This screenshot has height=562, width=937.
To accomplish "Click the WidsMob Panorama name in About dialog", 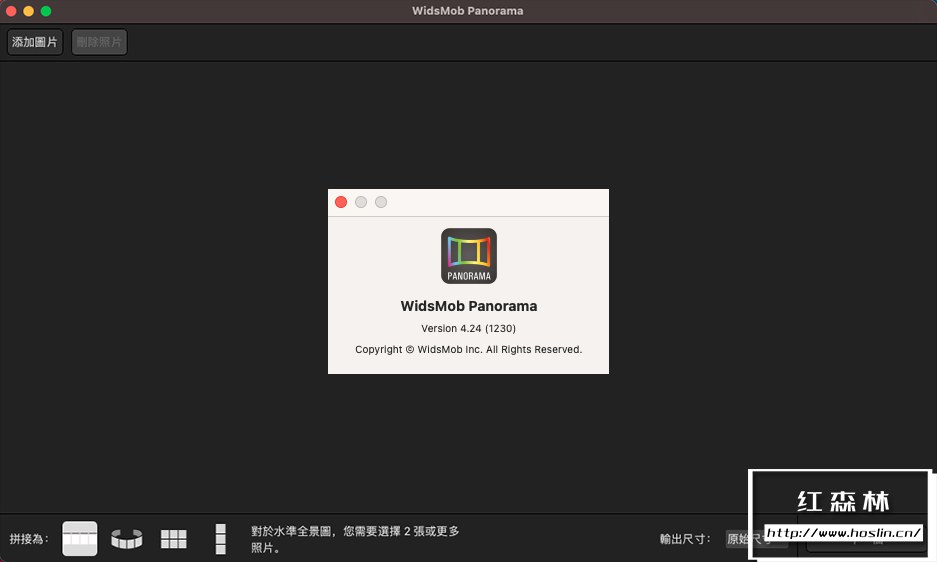I will pyautogui.click(x=468, y=306).
